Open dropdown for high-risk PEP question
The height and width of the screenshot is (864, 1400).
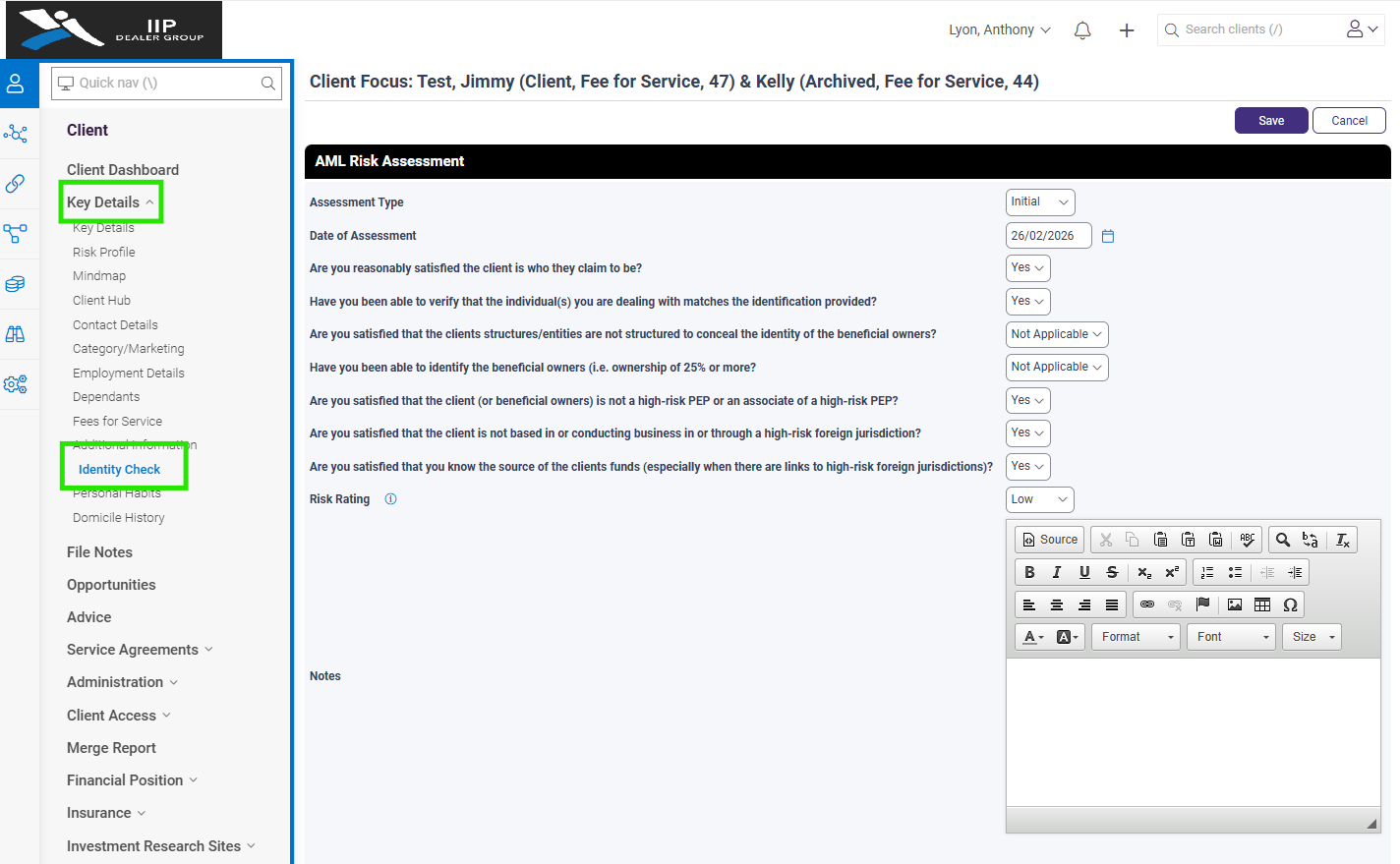point(1028,401)
